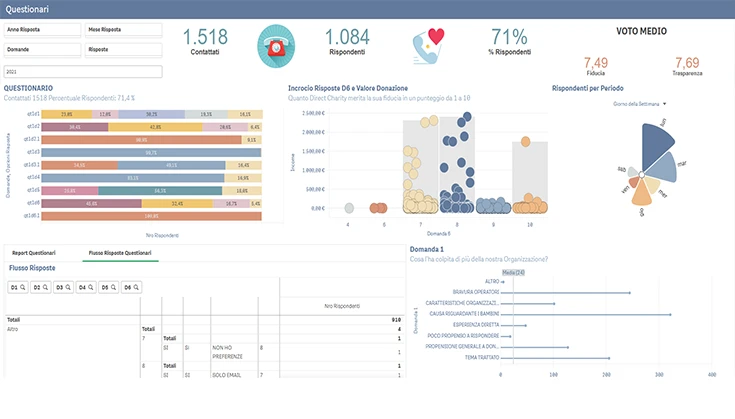735x419 pixels.
Task: Click the CAUSA RIGUARDANTE I BAMBINI bar
Action: point(586,314)
